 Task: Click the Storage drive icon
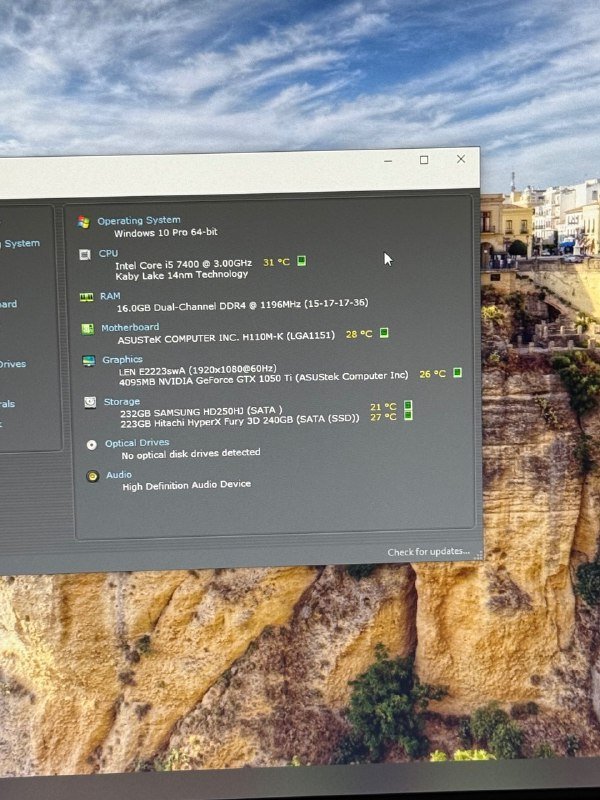(x=90, y=402)
